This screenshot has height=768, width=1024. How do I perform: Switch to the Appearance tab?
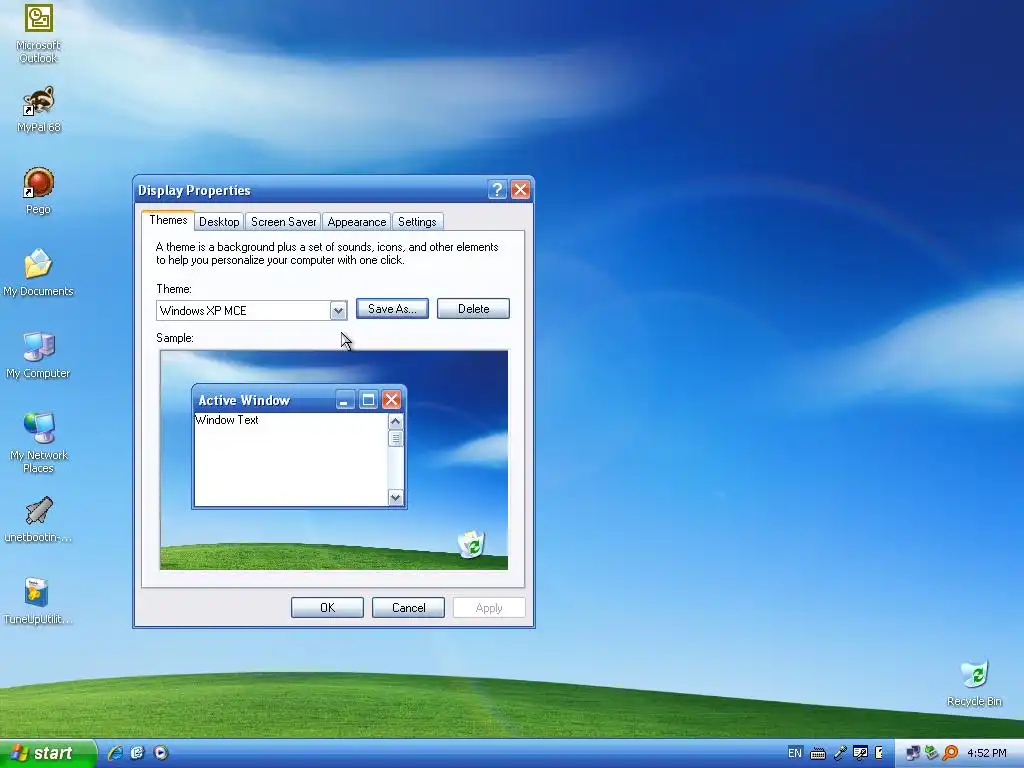pos(357,222)
